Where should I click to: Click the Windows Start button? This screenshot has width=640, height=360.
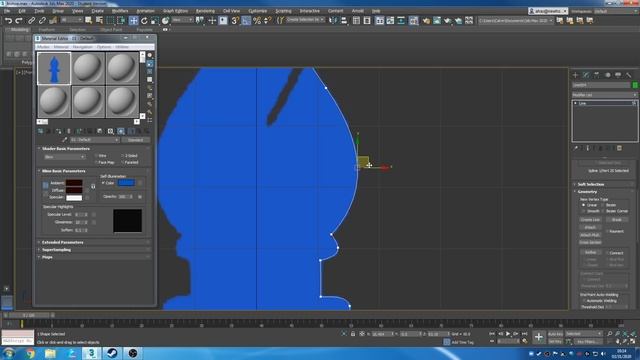pyautogui.click(x=9, y=353)
